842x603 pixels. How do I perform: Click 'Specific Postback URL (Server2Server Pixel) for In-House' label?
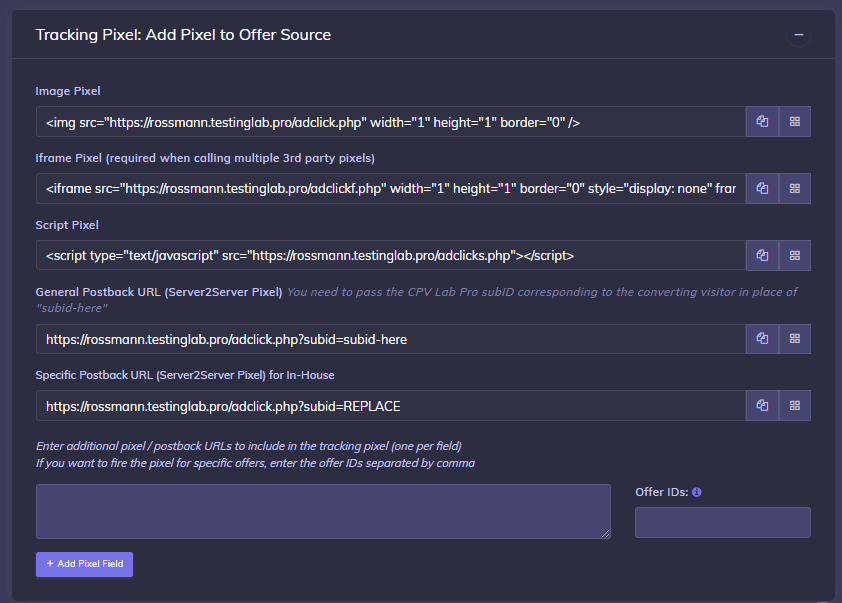185,375
